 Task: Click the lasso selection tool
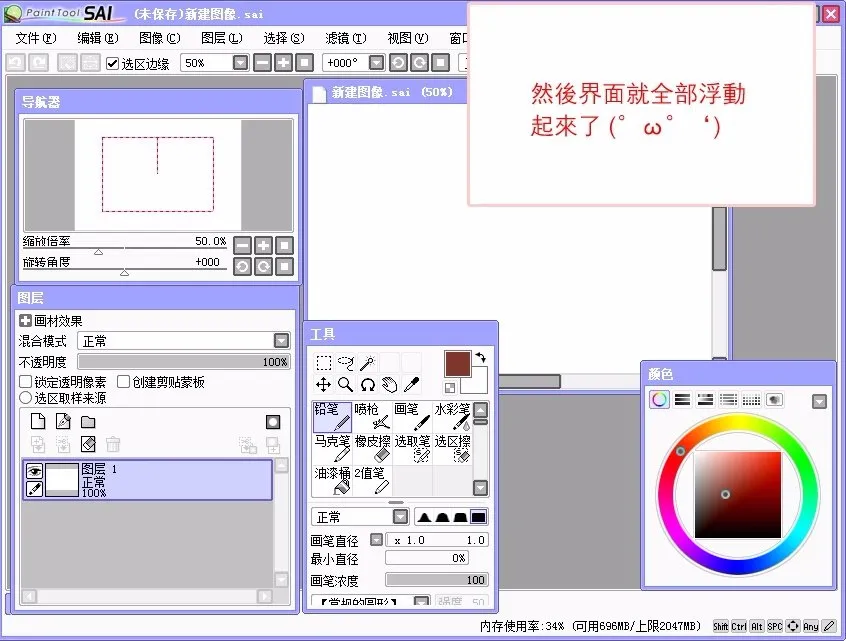pyautogui.click(x=346, y=363)
